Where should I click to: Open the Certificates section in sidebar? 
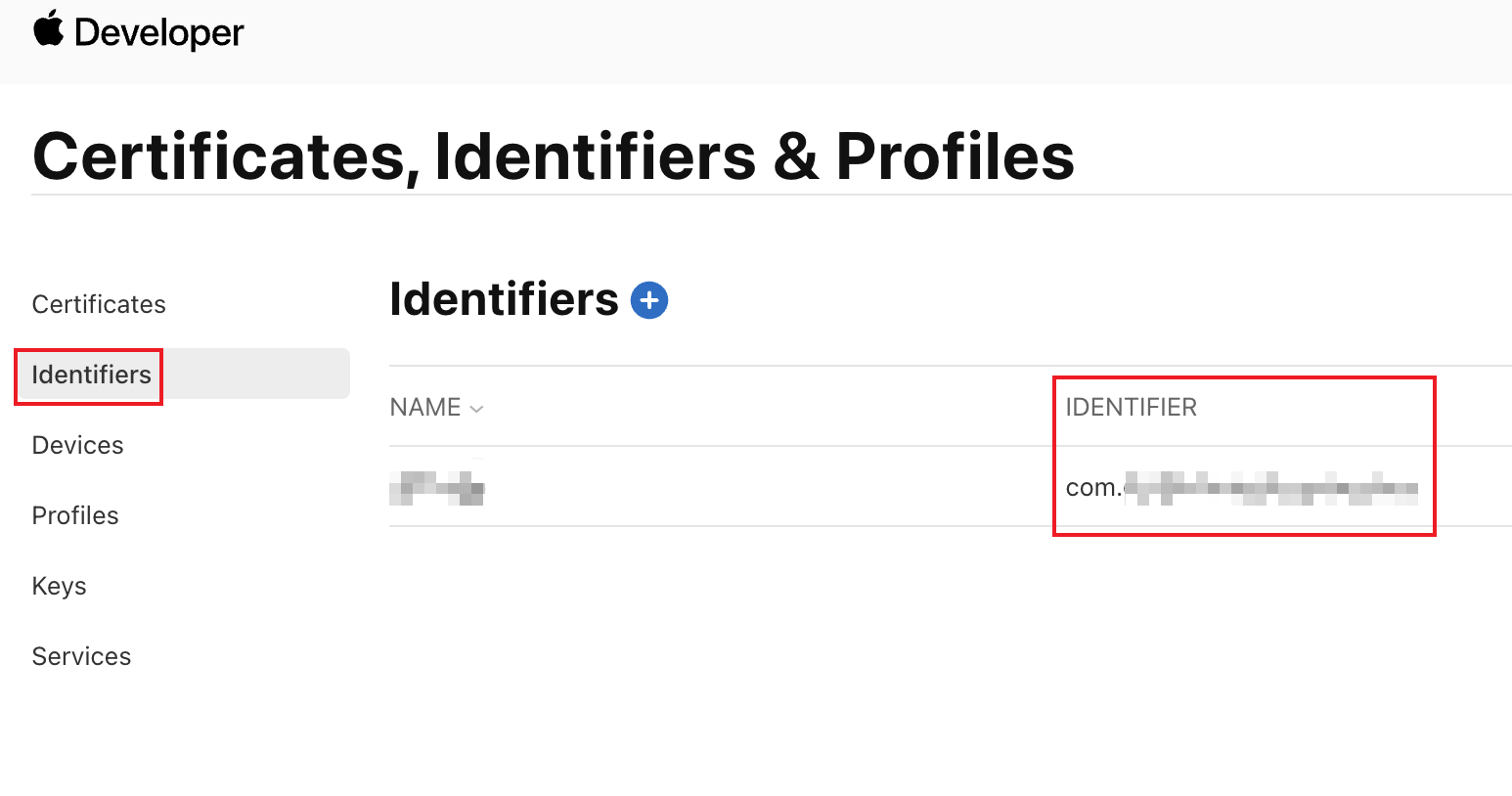pos(99,304)
